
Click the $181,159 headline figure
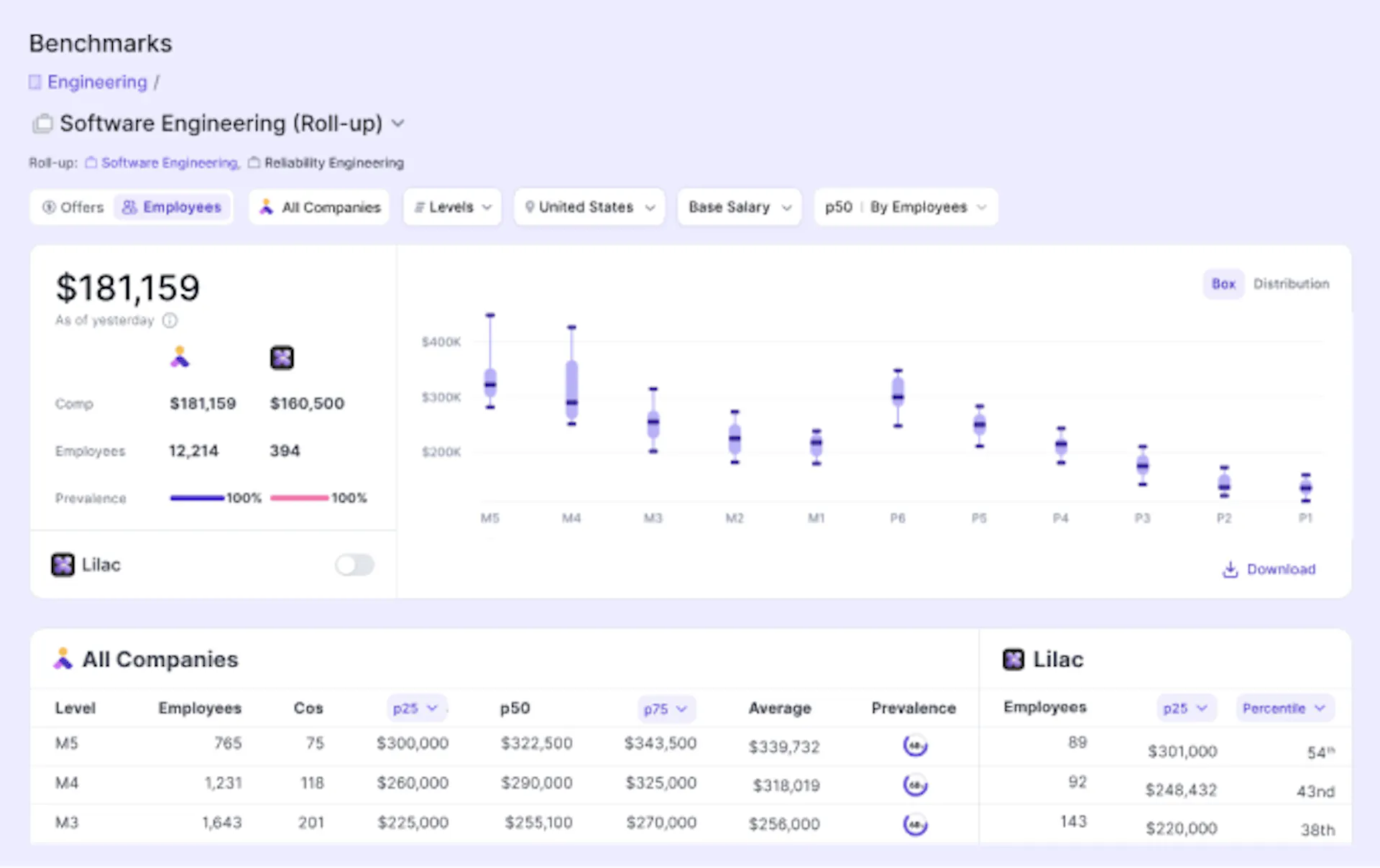tap(128, 288)
